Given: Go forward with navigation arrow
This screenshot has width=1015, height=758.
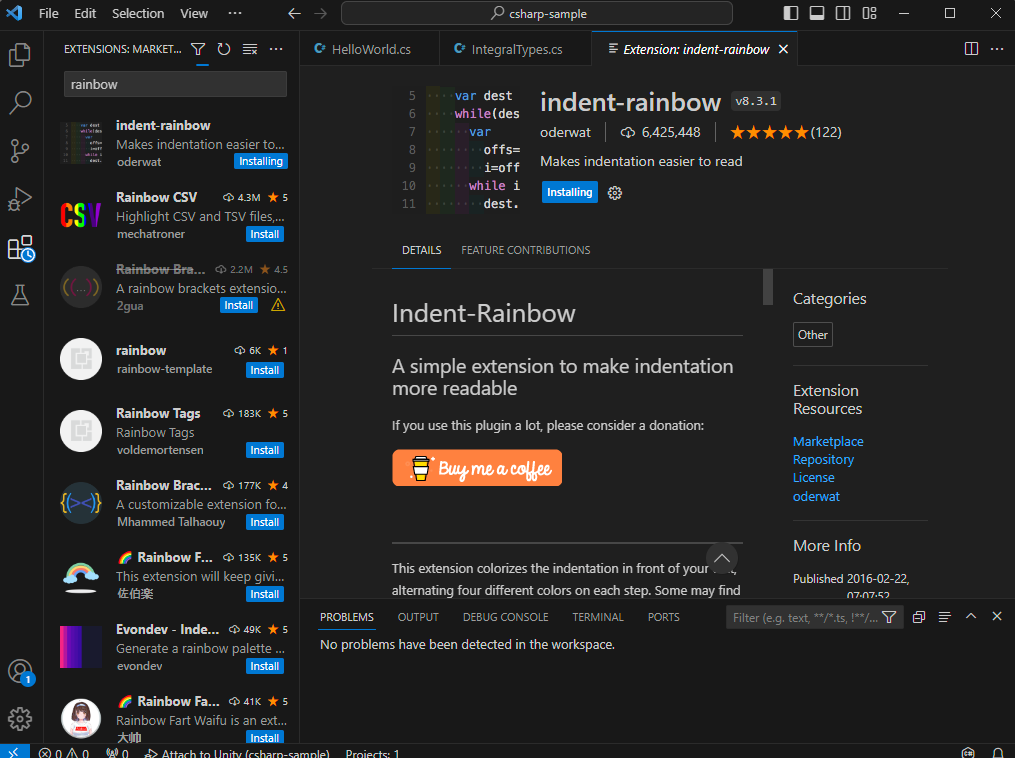Looking at the screenshot, I should (x=320, y=14).
